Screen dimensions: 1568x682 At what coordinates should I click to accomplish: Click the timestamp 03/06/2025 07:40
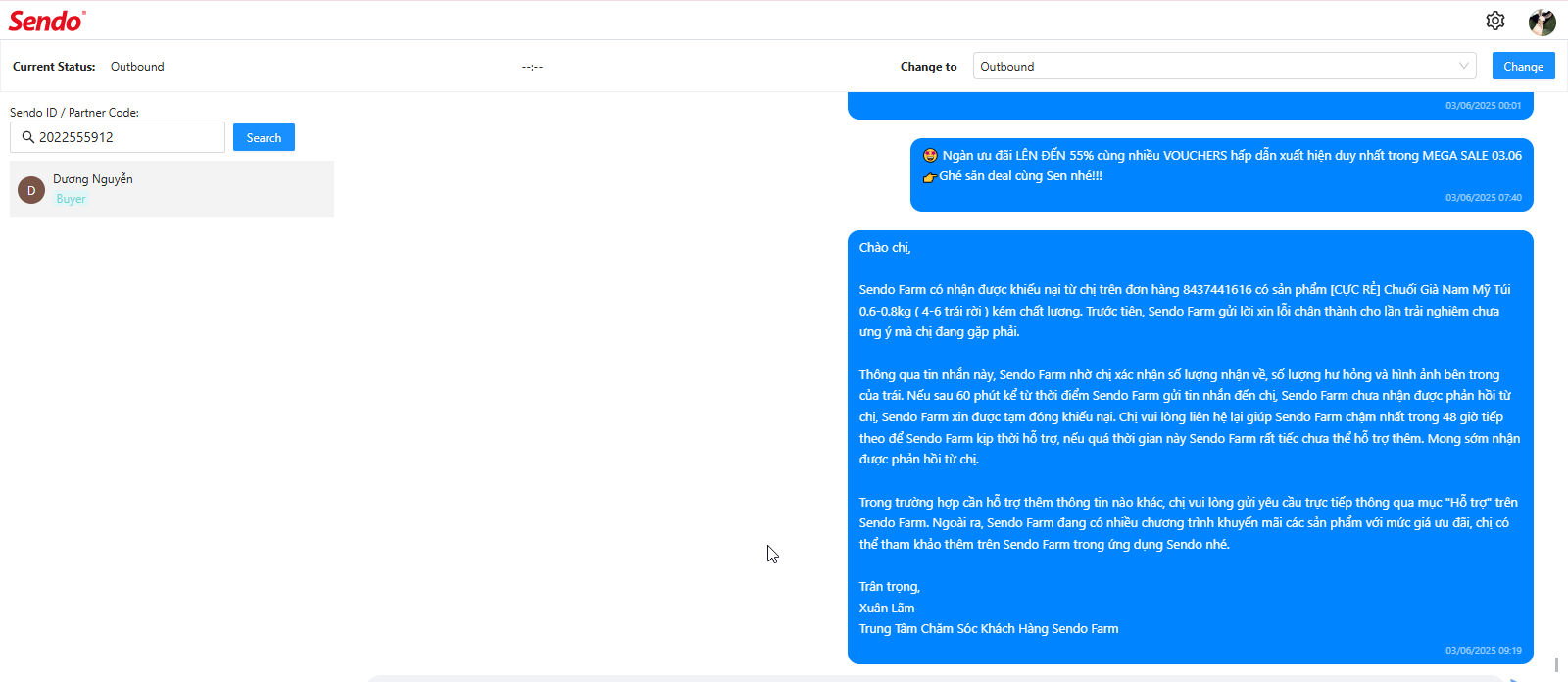pos(1484,198)
